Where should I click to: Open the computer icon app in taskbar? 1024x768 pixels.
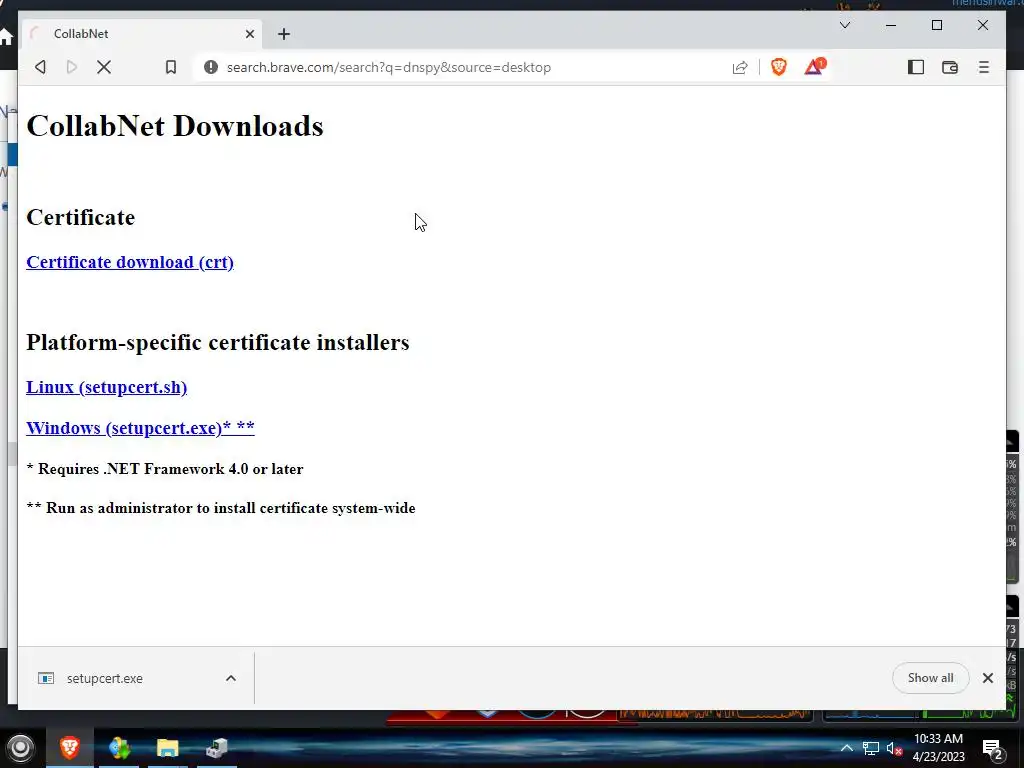(216, 748)
